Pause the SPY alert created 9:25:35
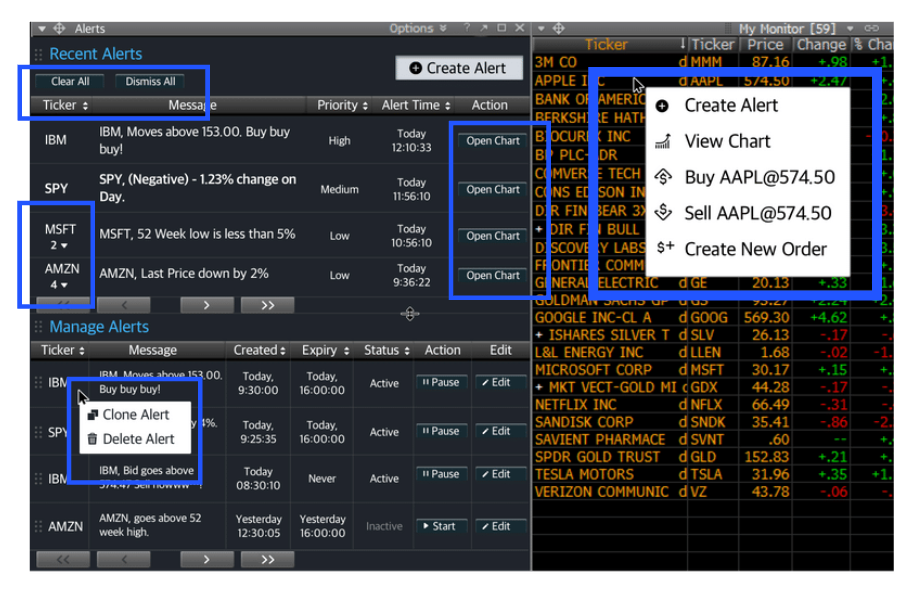This screenshot has width=910, height=596. coord(442,431)
